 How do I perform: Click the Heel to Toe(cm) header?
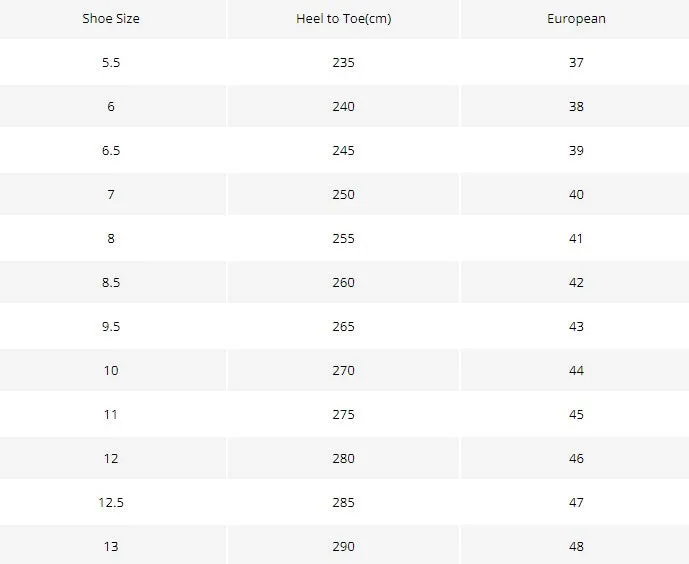[343, 18]
